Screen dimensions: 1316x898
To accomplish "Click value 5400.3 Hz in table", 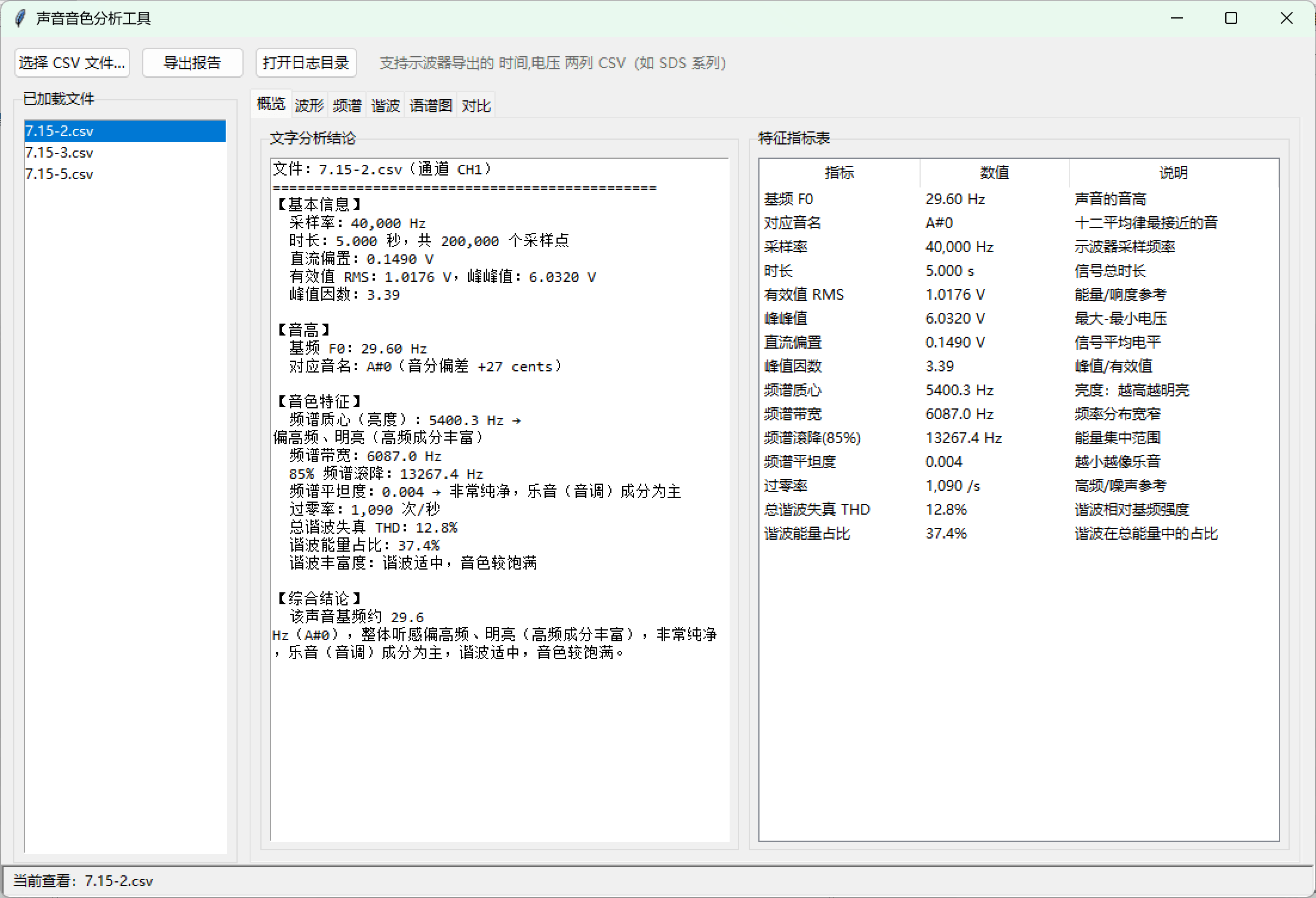I will point(960,390).
